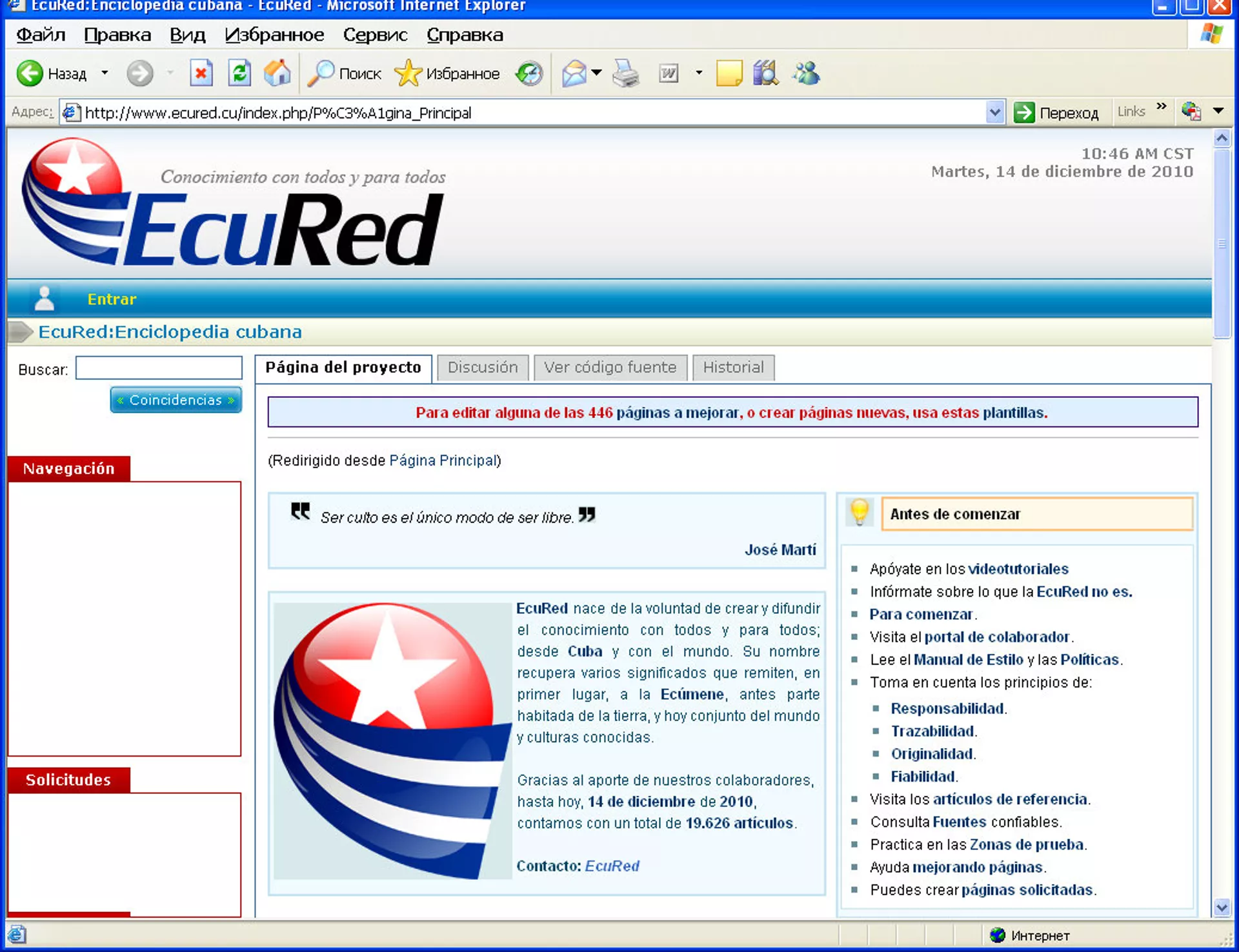Viewport: 1239px width, 952px height.
Task: Click the Internet zone globe in the status bar
Action: click(x=998, y=935)
